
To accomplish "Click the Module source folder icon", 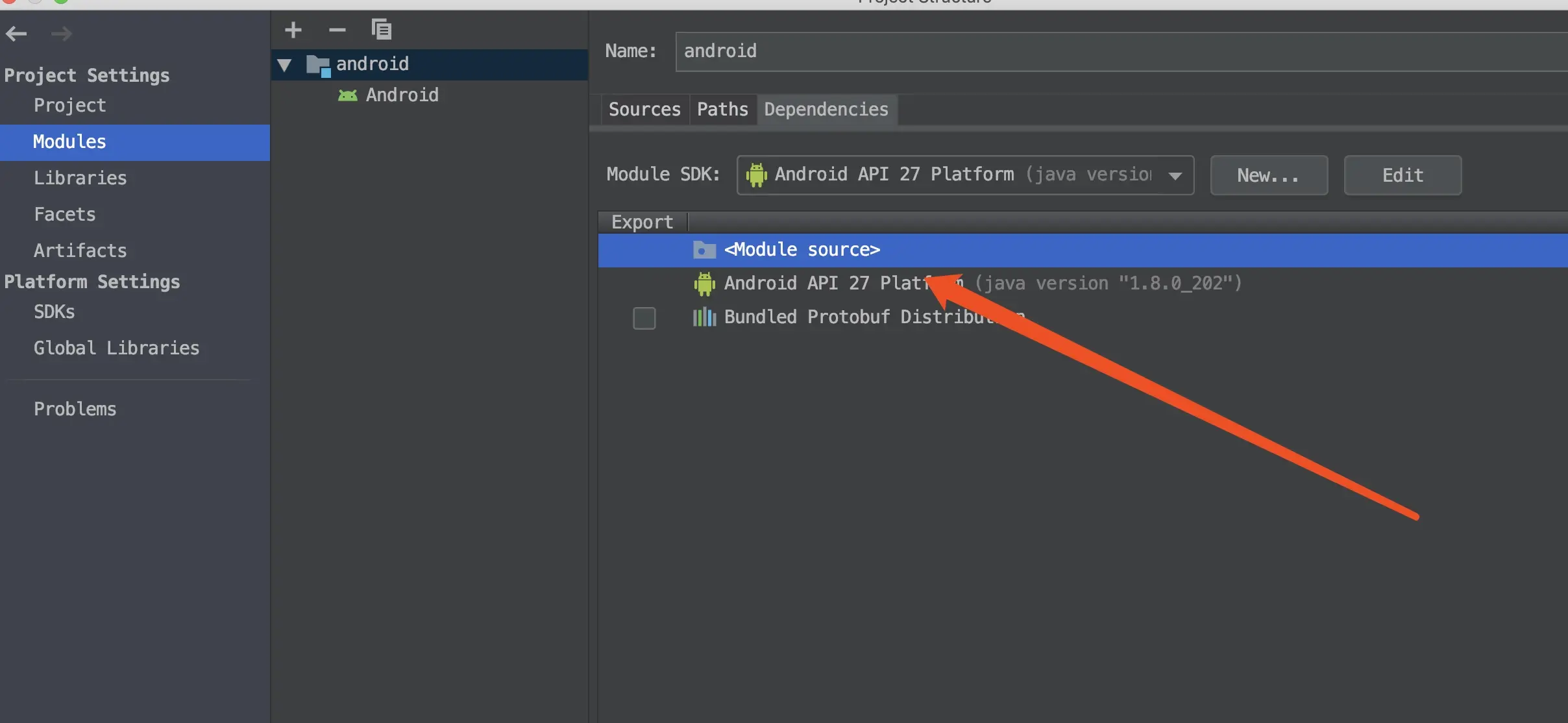I will click(x=704, y=250).
